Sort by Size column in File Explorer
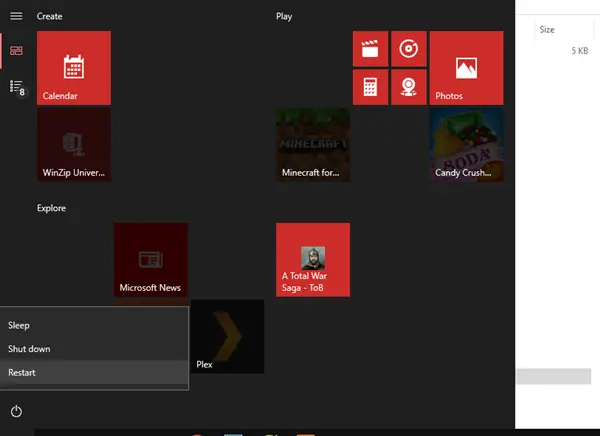Image resolution: width=600 pixels, height=436 pixels. pos(564,29)
